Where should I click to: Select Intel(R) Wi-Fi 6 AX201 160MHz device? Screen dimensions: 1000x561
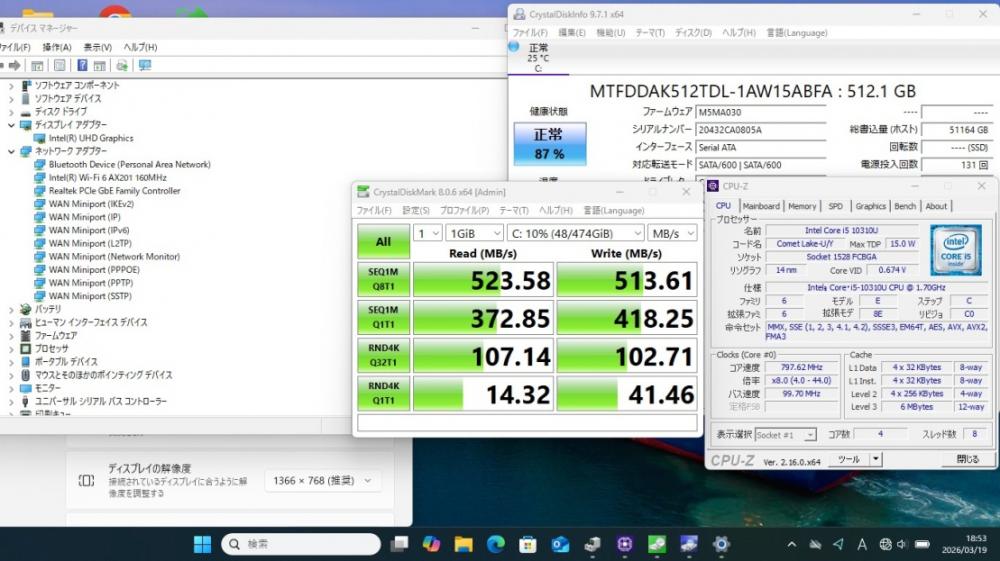pyautogui.click(x=107, y=178)
